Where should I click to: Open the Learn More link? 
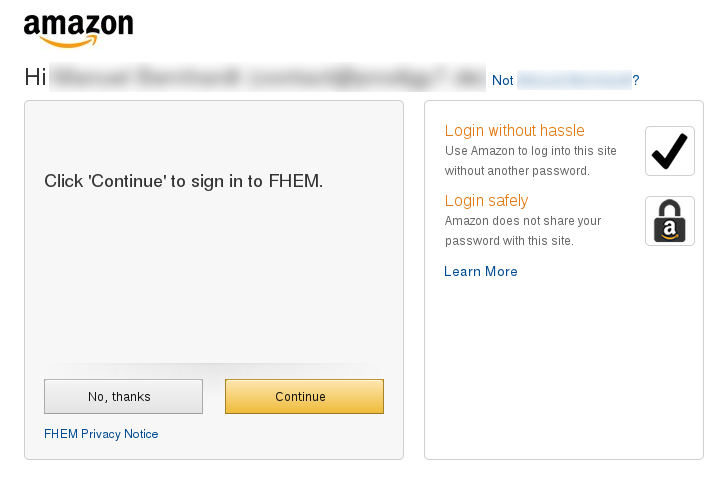pyautogui.click(x=481, y=271)
